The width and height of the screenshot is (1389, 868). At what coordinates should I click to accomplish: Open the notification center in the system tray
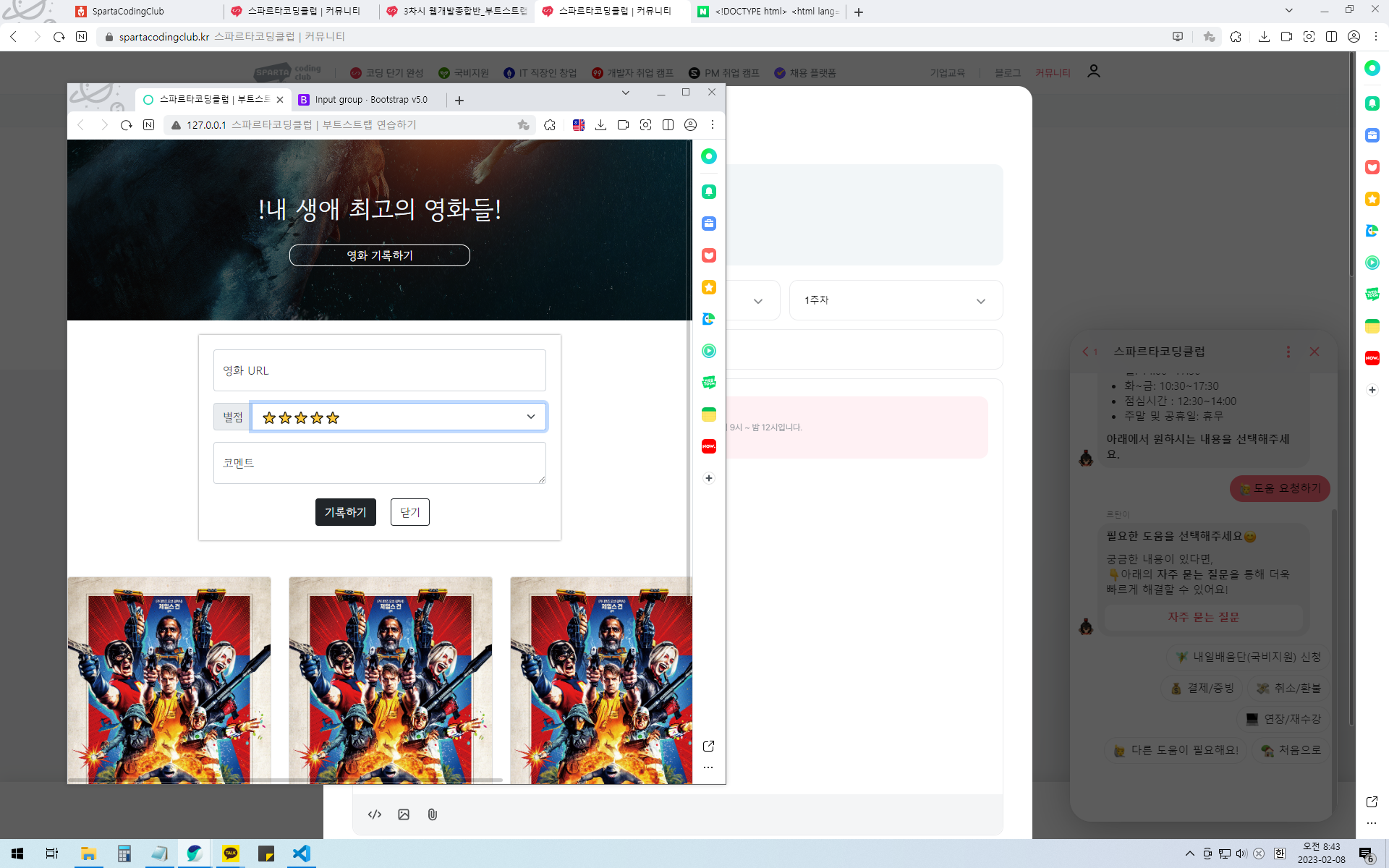click(x=1366, y=854)
